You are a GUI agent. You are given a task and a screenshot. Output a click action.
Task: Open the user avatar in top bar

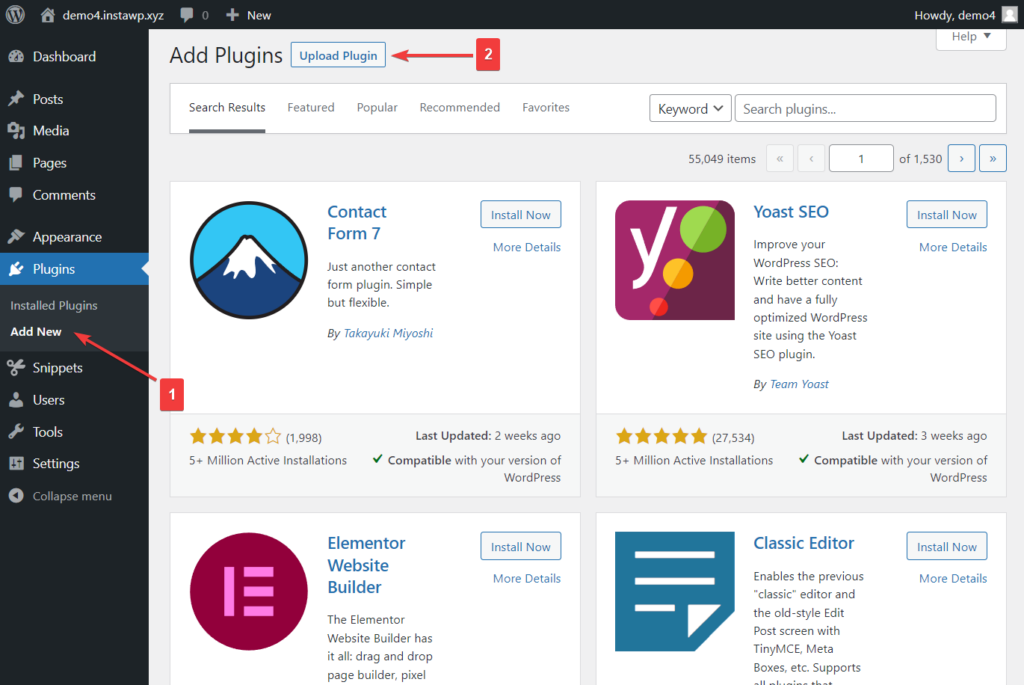coord(1010,14)
